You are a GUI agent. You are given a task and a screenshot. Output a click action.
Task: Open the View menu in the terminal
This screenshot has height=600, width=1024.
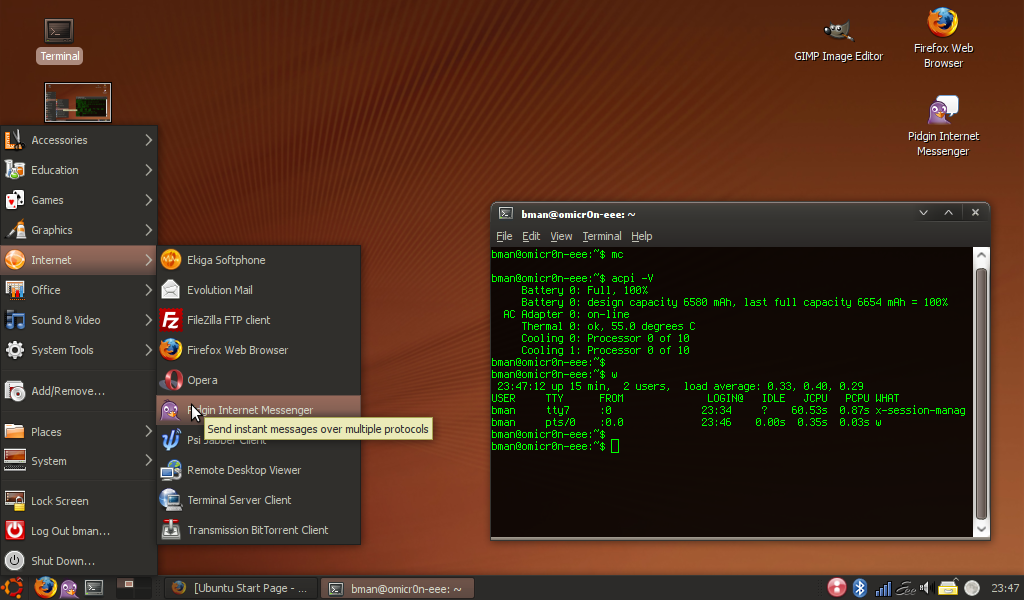point(561,236)
